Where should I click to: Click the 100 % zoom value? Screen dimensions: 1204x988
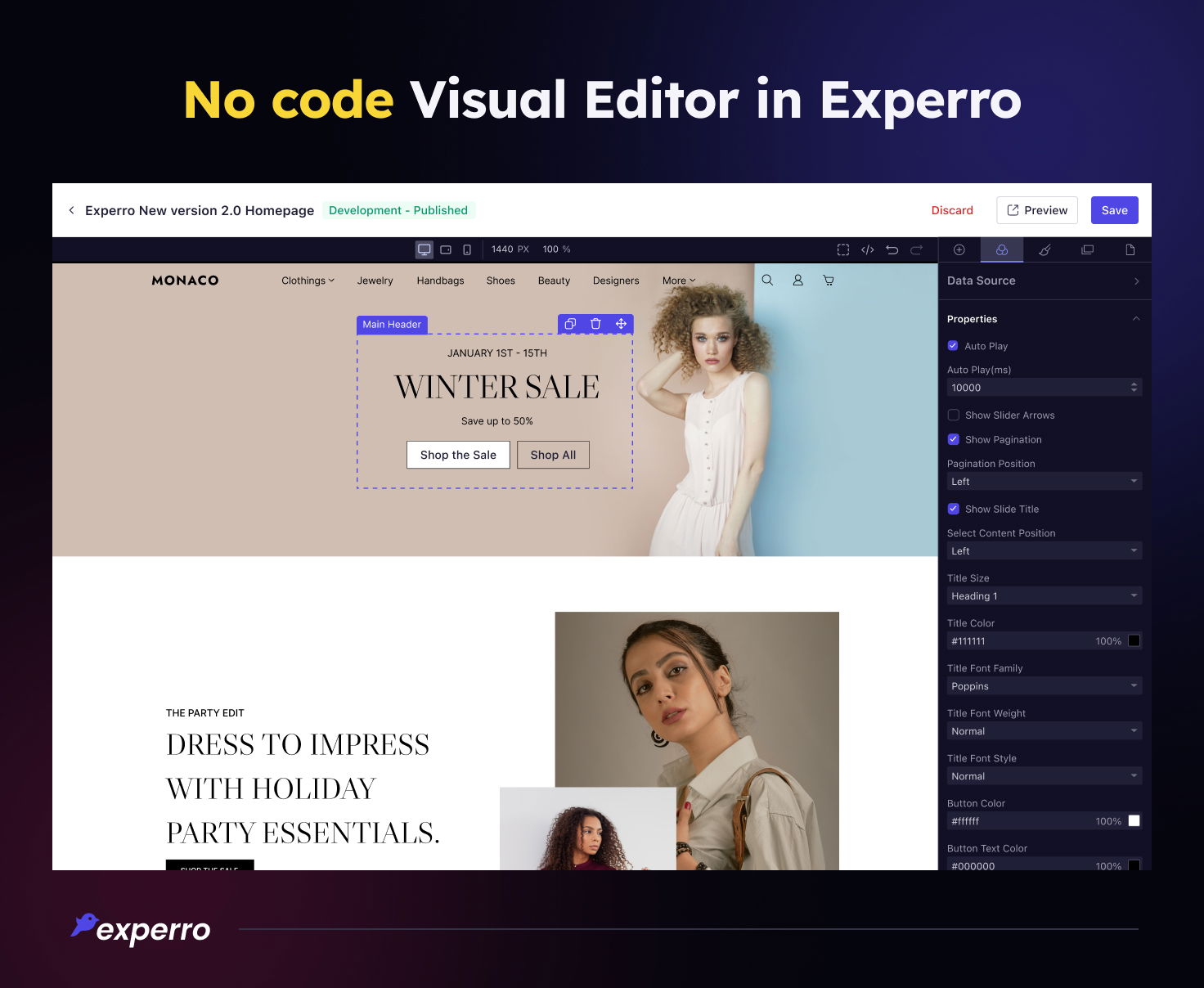(556, 249)
